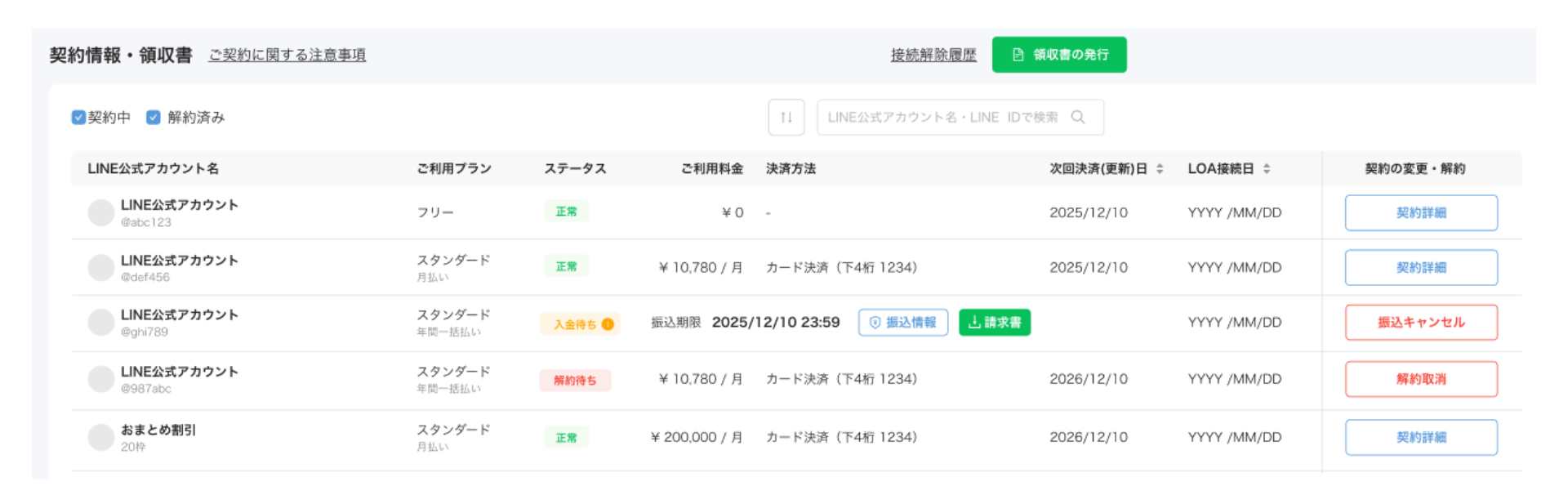
Task: Open 契約詳細 for the free plan account
Action: [1420, 212]
